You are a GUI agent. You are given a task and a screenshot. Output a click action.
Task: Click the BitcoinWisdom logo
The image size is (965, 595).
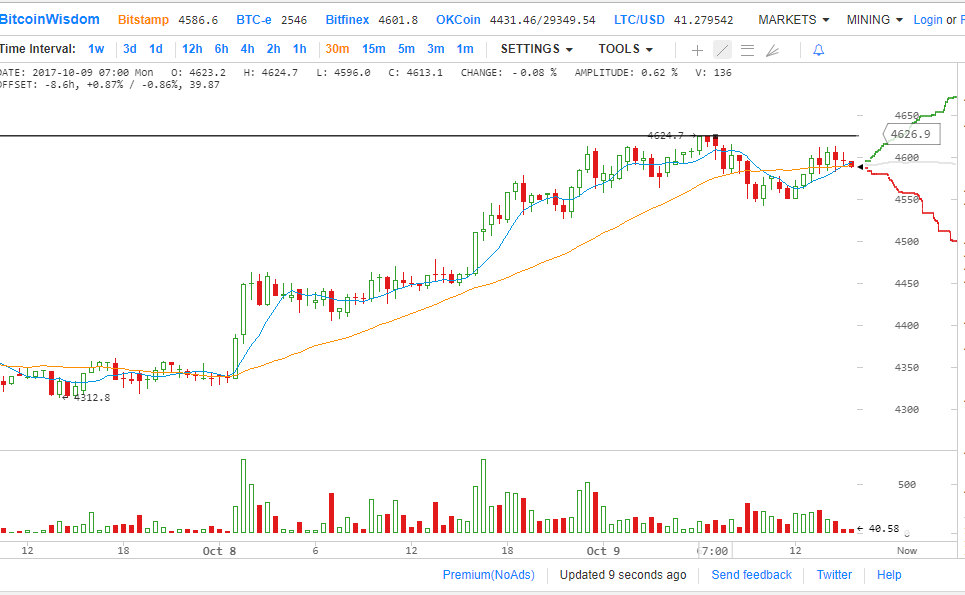click(x=50, y=19)
